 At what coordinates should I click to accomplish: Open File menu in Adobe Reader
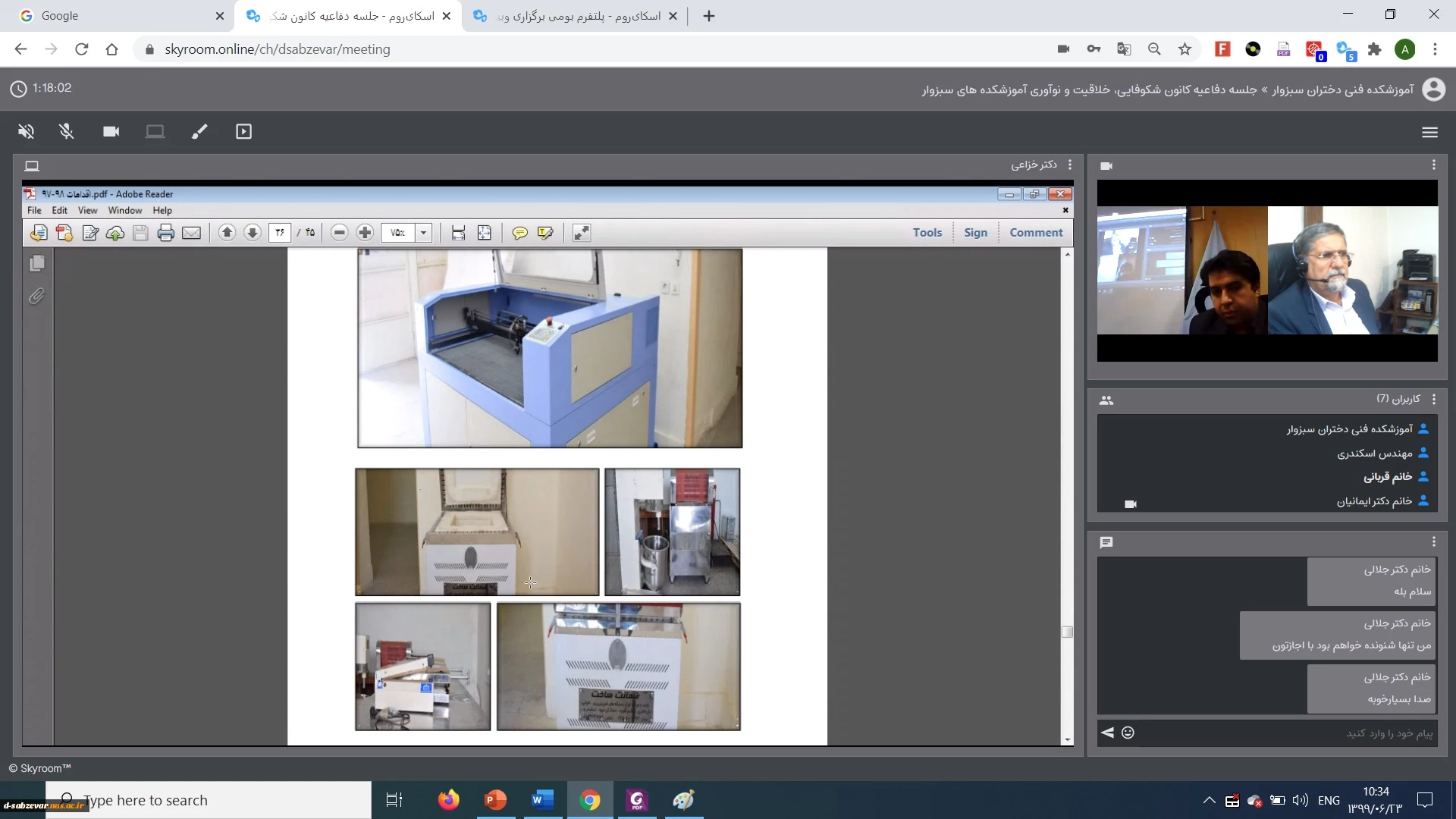pos(34,211)
